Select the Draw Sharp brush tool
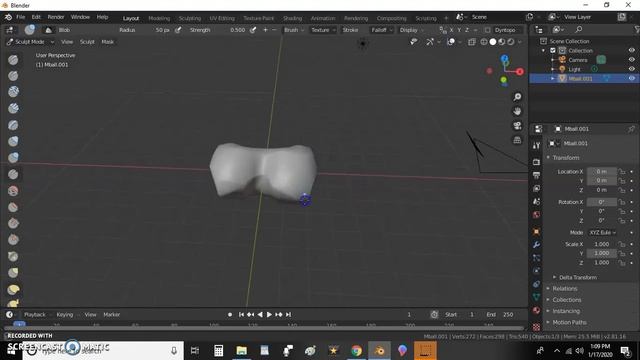Image resolution: width=640 pixels, height=360 pixels. [13, 76]
